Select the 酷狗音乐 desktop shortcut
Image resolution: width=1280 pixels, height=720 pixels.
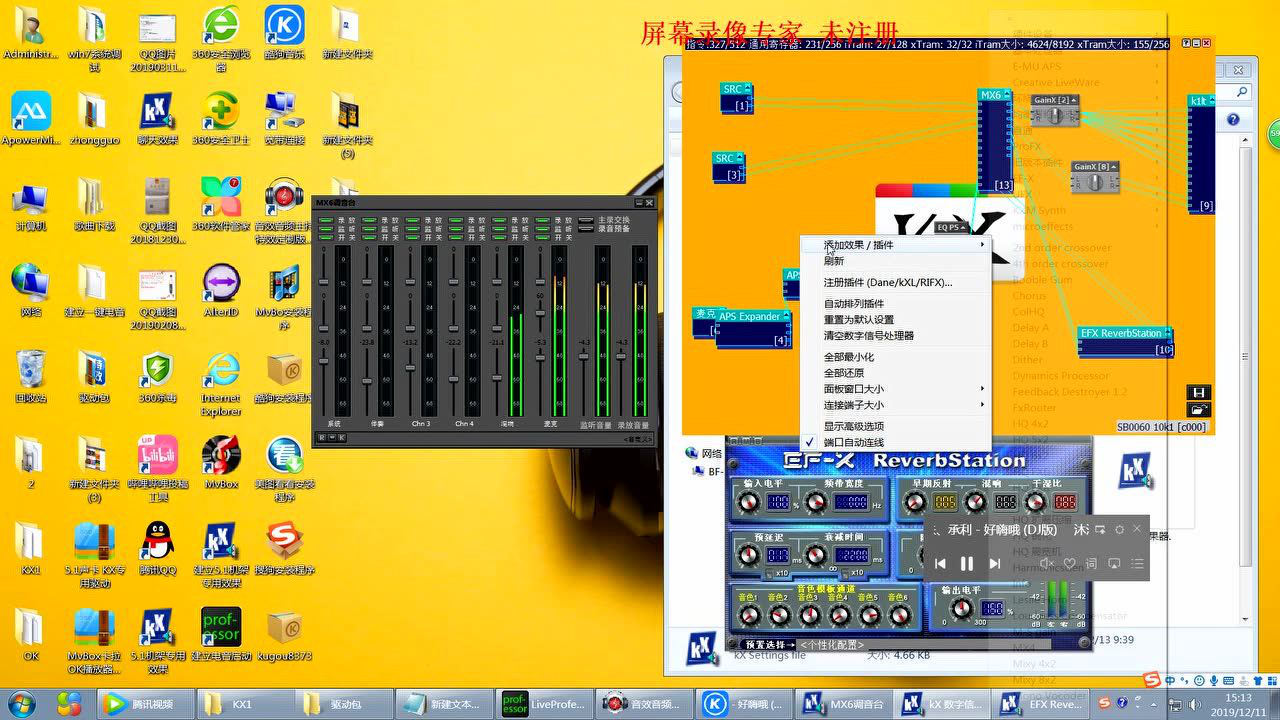(284, 32)
